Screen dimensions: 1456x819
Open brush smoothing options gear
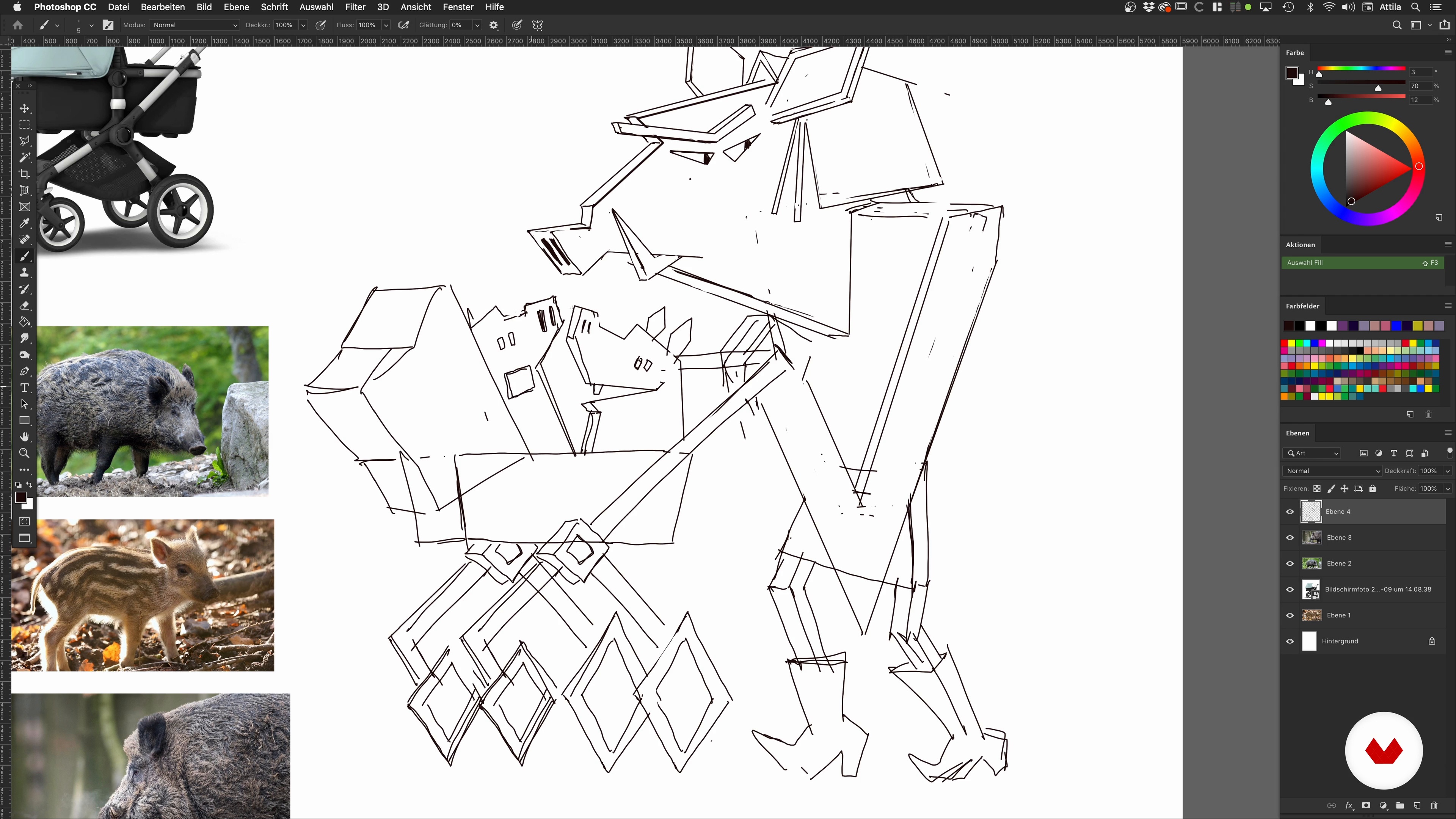pyautogui.click(x=493, y=25)
